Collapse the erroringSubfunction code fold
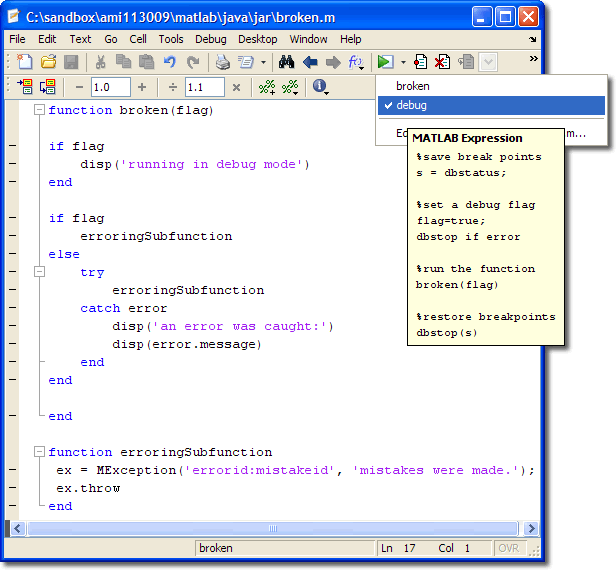Image resolution: width=616 pixels, height=570 pixels. 39,452
